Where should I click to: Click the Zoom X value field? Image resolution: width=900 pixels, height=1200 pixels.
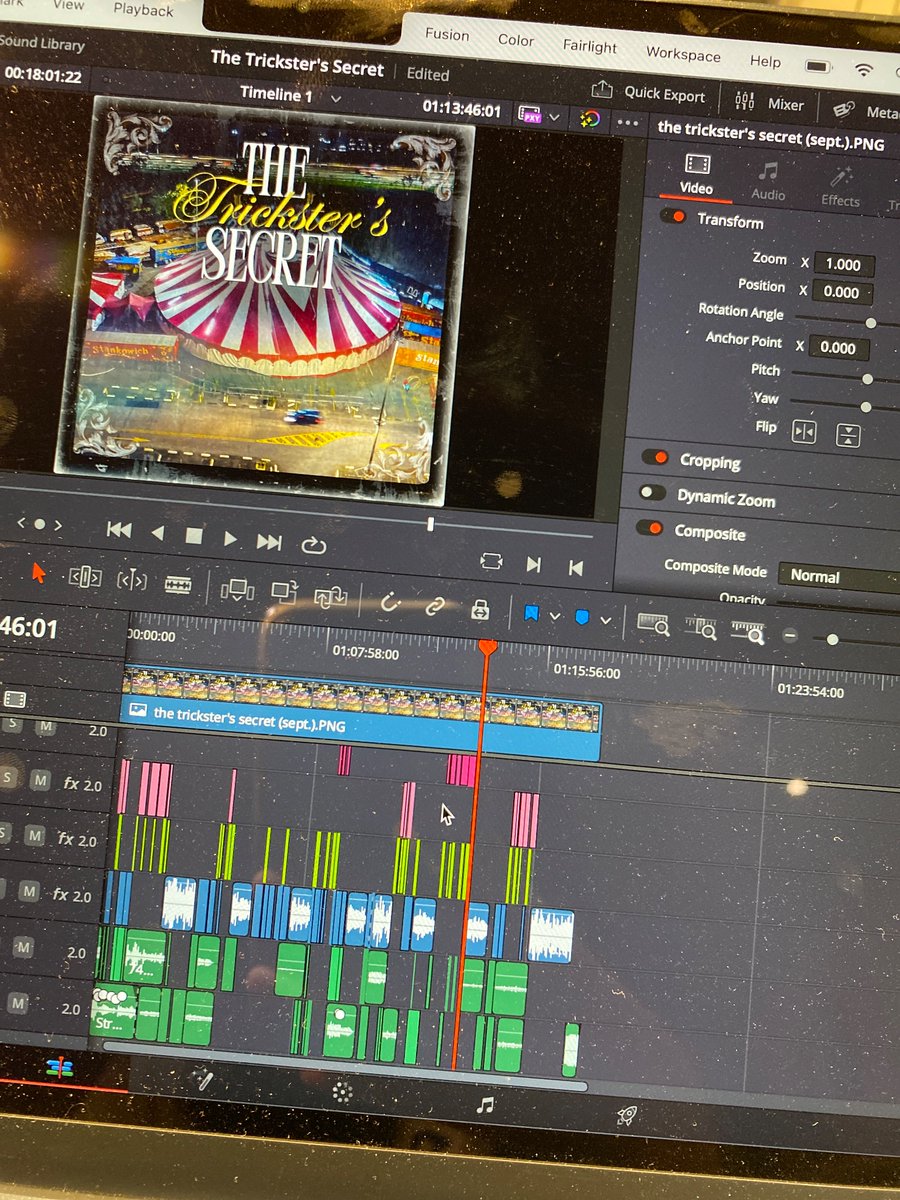[x=843, y=265]
